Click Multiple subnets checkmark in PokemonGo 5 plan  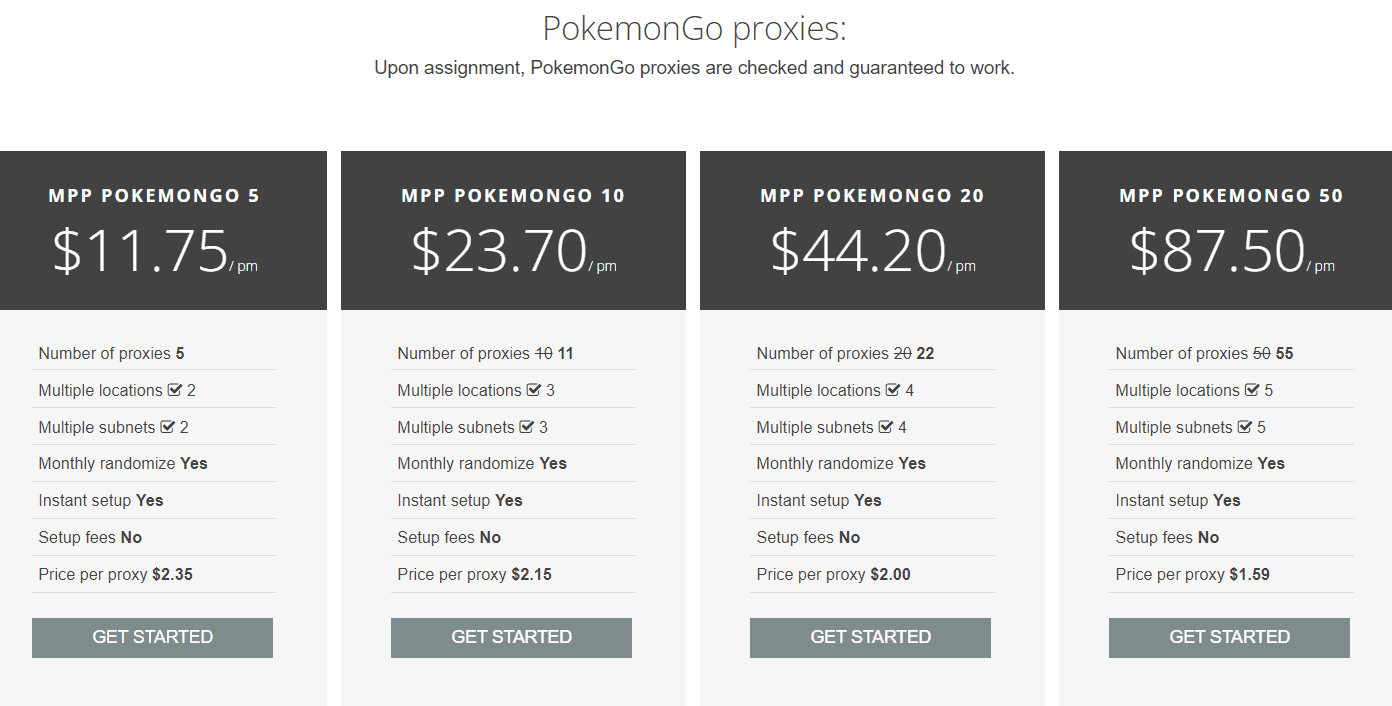pyautogui.click(x=168, y=427)
